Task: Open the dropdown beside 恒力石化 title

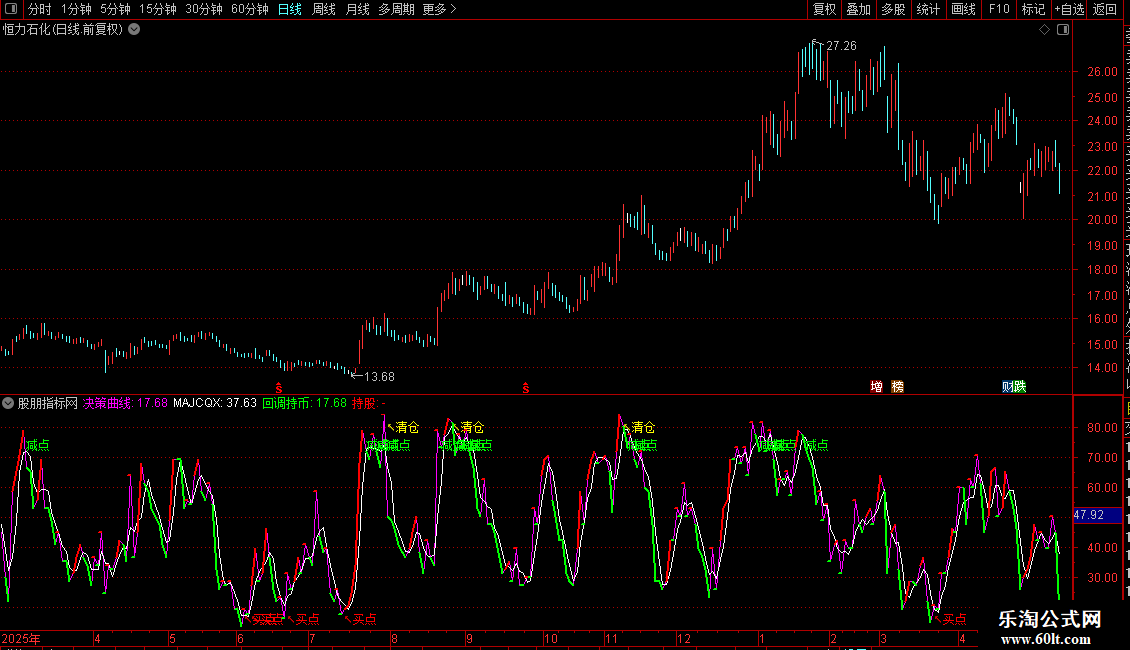Action: 134,30
